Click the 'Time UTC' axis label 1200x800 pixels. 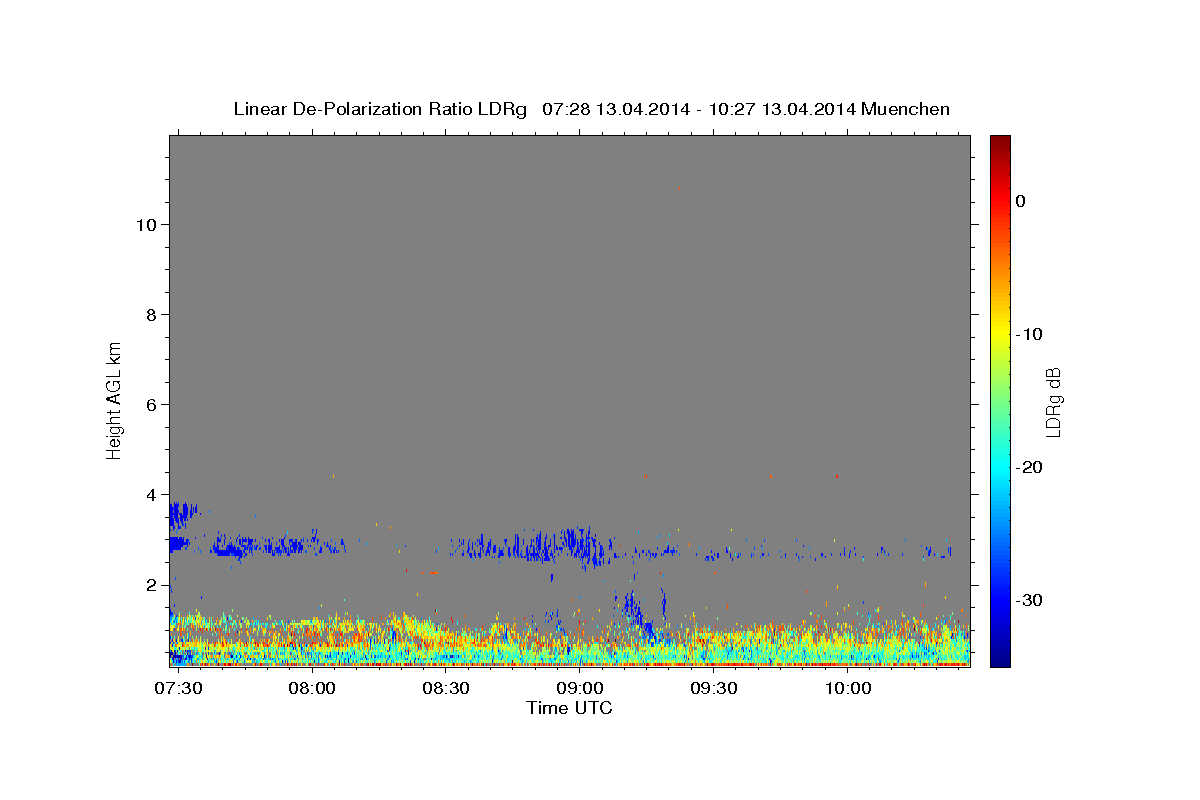click(569, 708)
